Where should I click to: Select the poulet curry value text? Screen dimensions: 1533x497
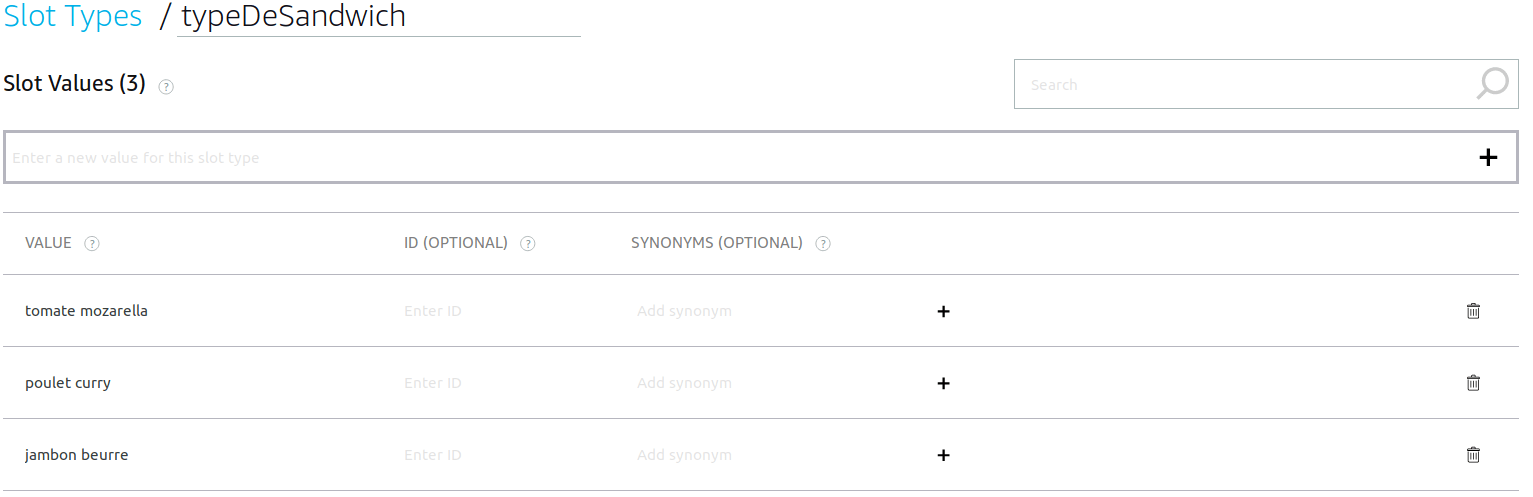tap(68, 383)
